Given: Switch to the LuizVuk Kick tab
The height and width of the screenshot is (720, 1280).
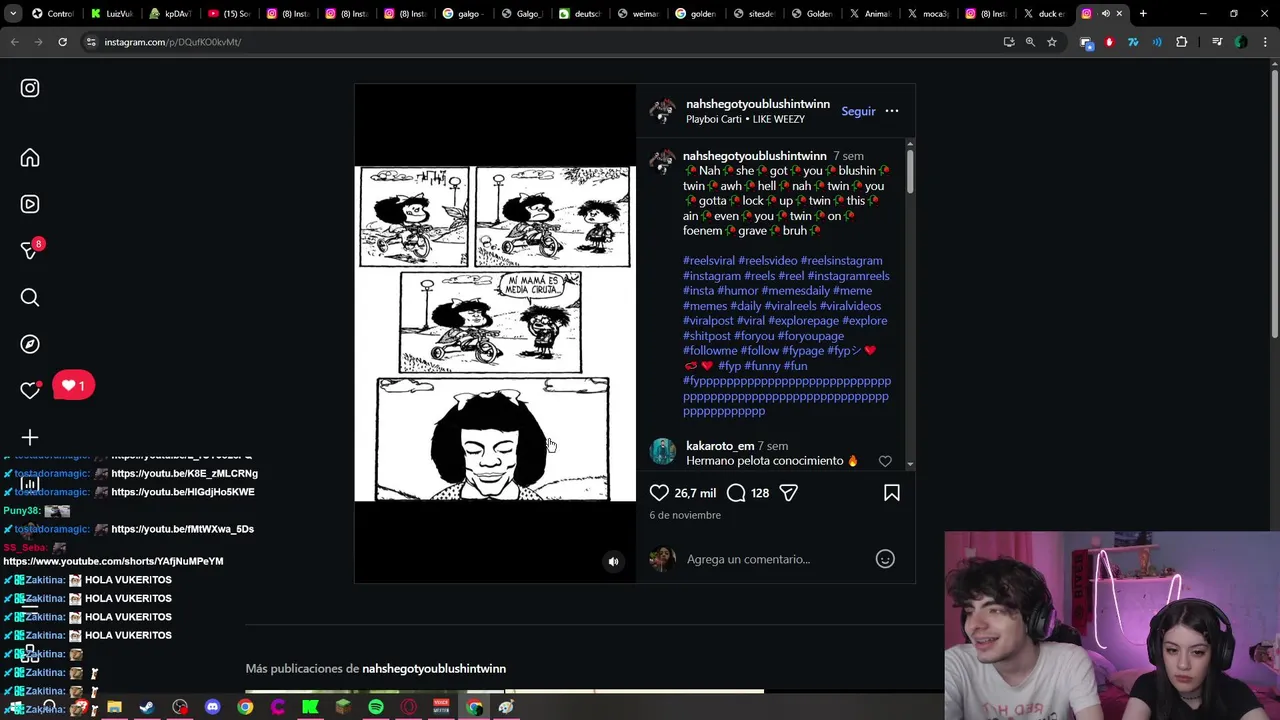Looking at the screenshot, I should [112, 14].
